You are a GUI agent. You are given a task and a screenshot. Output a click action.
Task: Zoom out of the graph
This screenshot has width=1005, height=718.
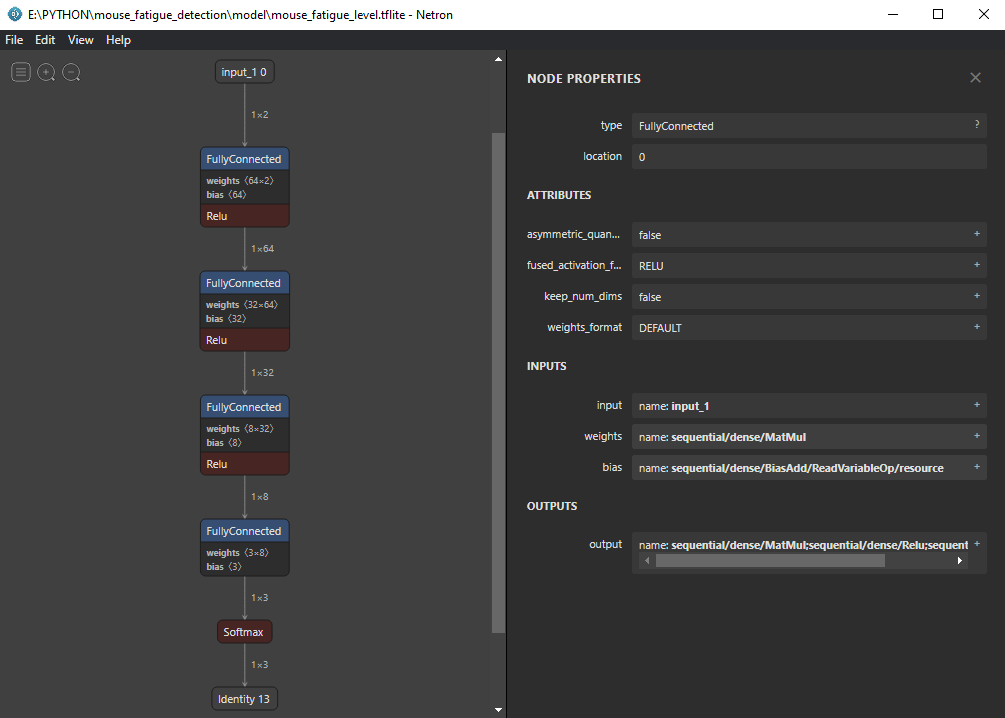pos(71,72)
